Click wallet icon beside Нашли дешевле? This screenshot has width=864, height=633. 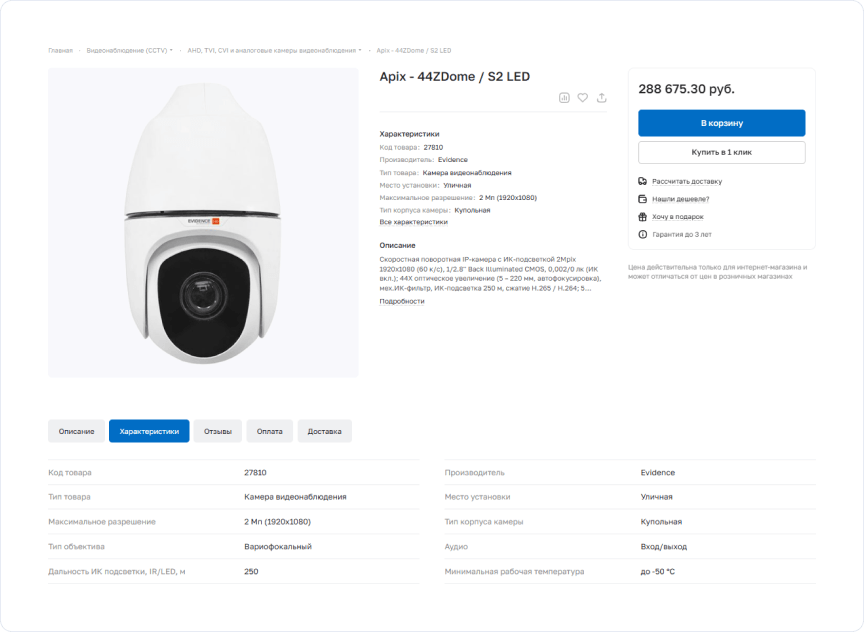coord(642,199)
